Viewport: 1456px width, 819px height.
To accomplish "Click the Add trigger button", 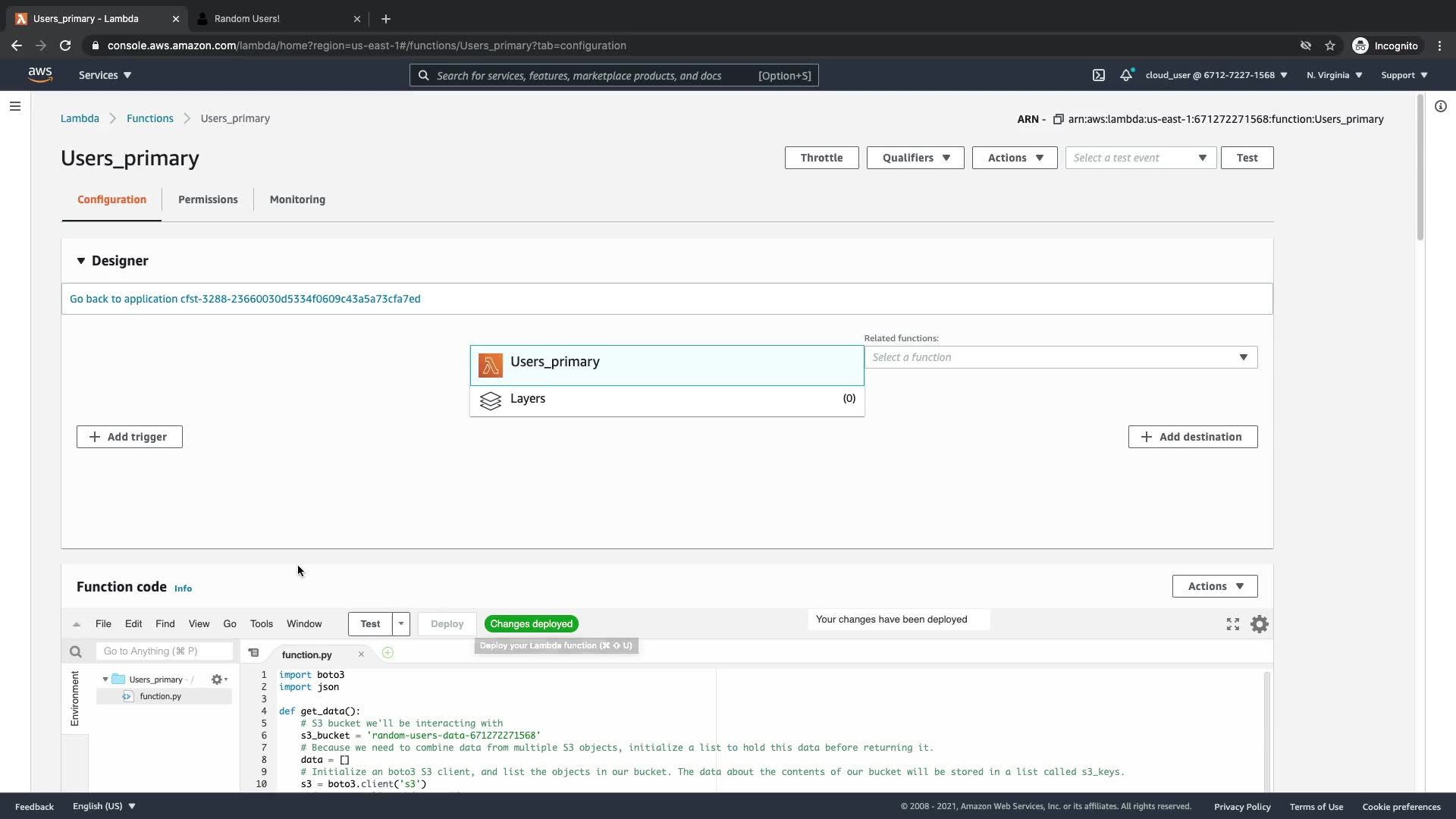I will click(x=129, y=437).
